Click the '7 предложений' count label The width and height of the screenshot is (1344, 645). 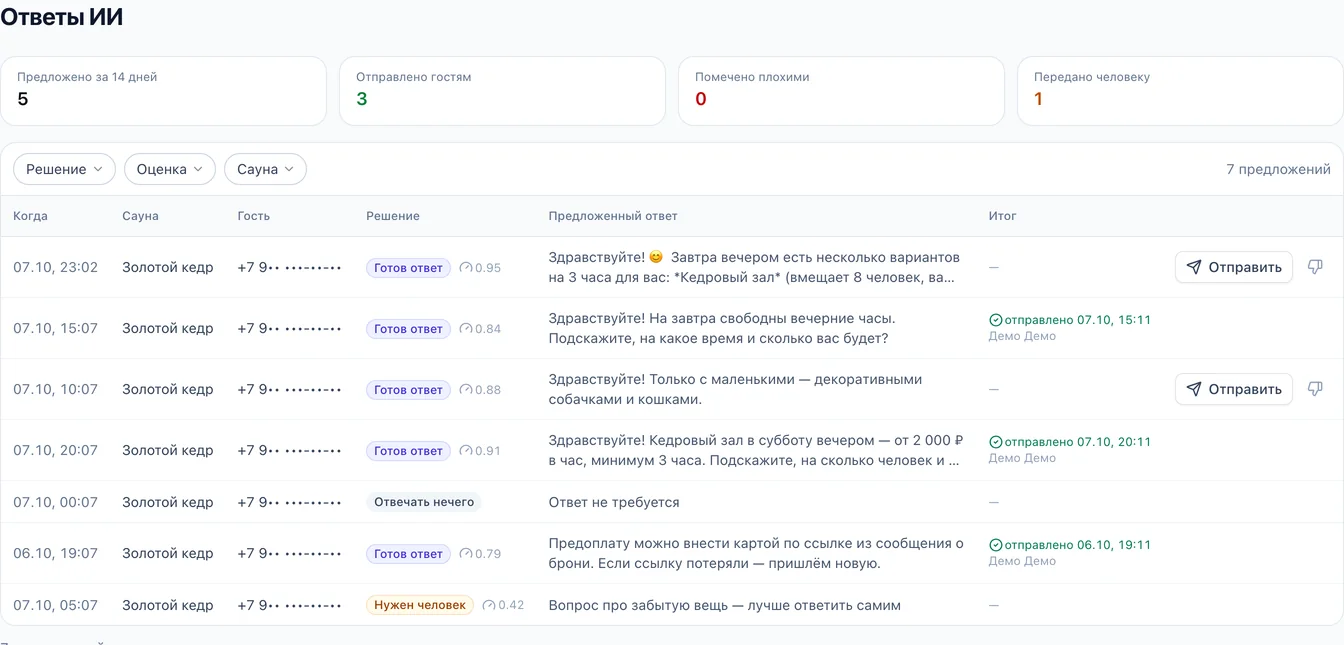pos(1278,169)
